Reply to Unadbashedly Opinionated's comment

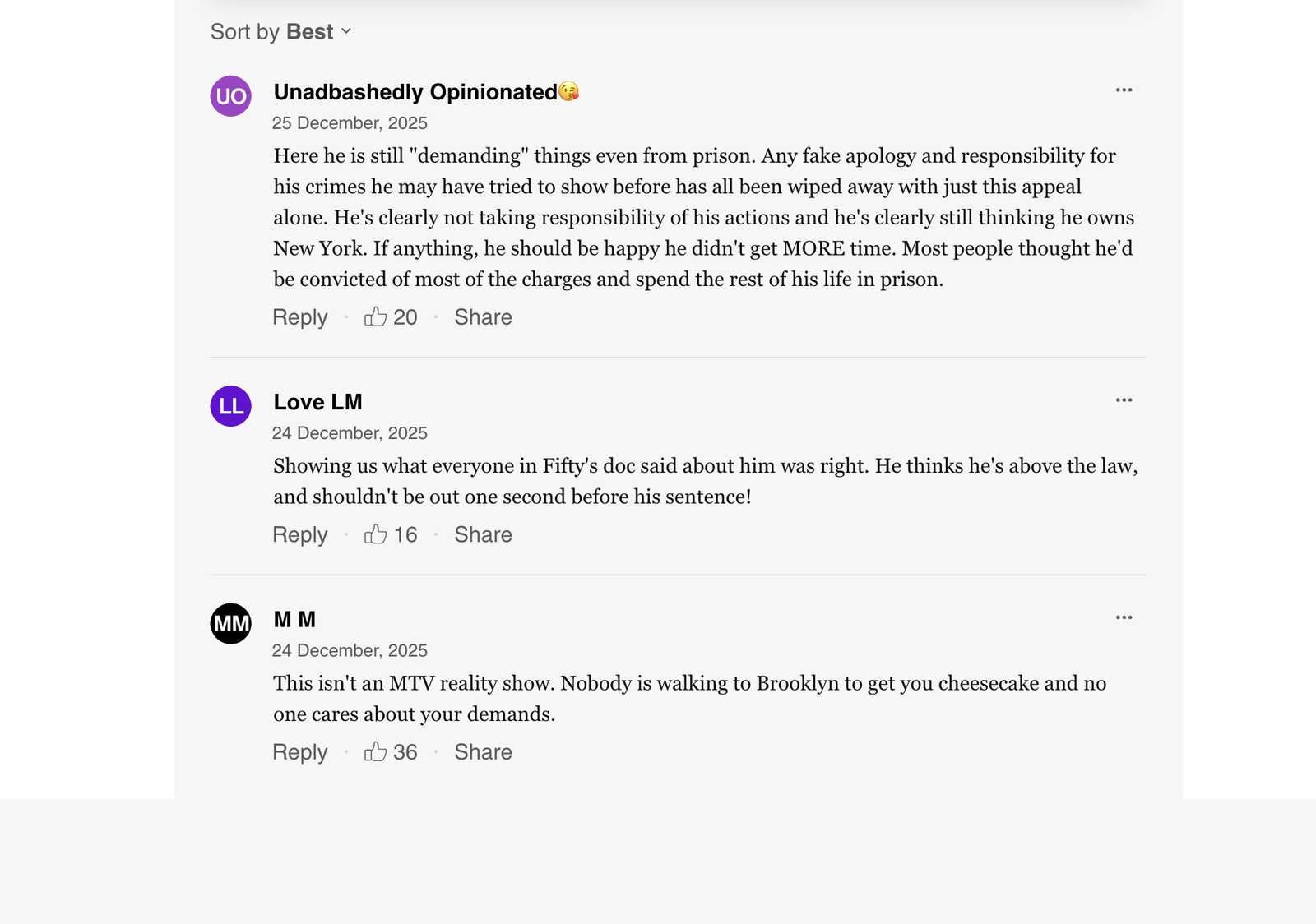point(299,317)
